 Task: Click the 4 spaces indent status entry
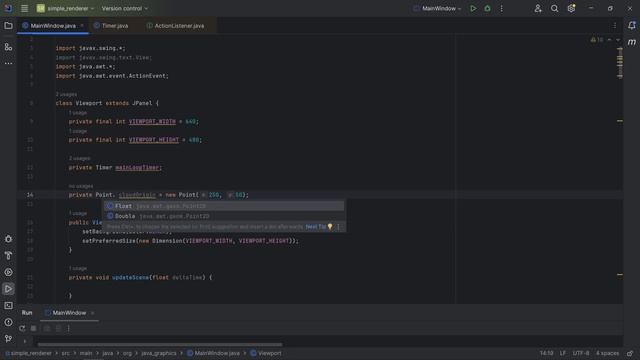(607, 353)
